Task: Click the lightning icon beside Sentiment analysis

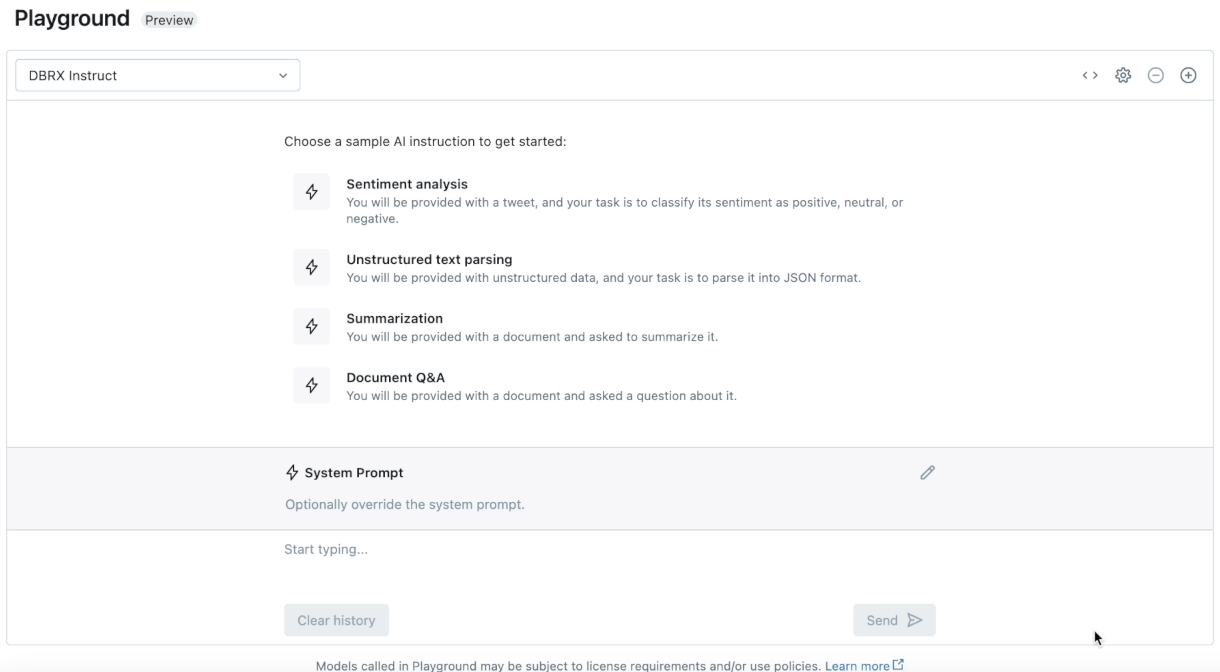Action: click(311, 192)
